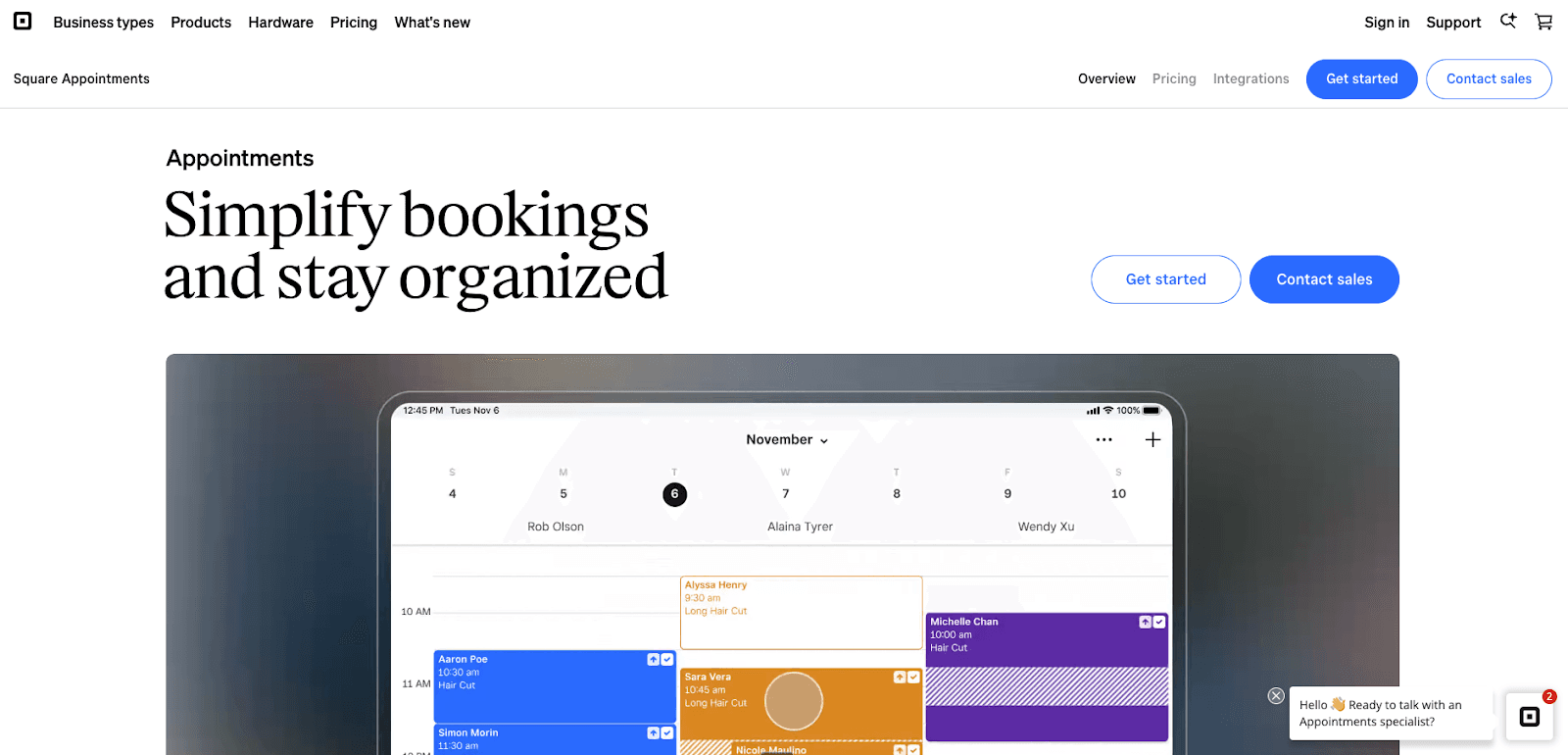Open the three-dot calendar menu
The image size is (1568, 755).
1104,440
